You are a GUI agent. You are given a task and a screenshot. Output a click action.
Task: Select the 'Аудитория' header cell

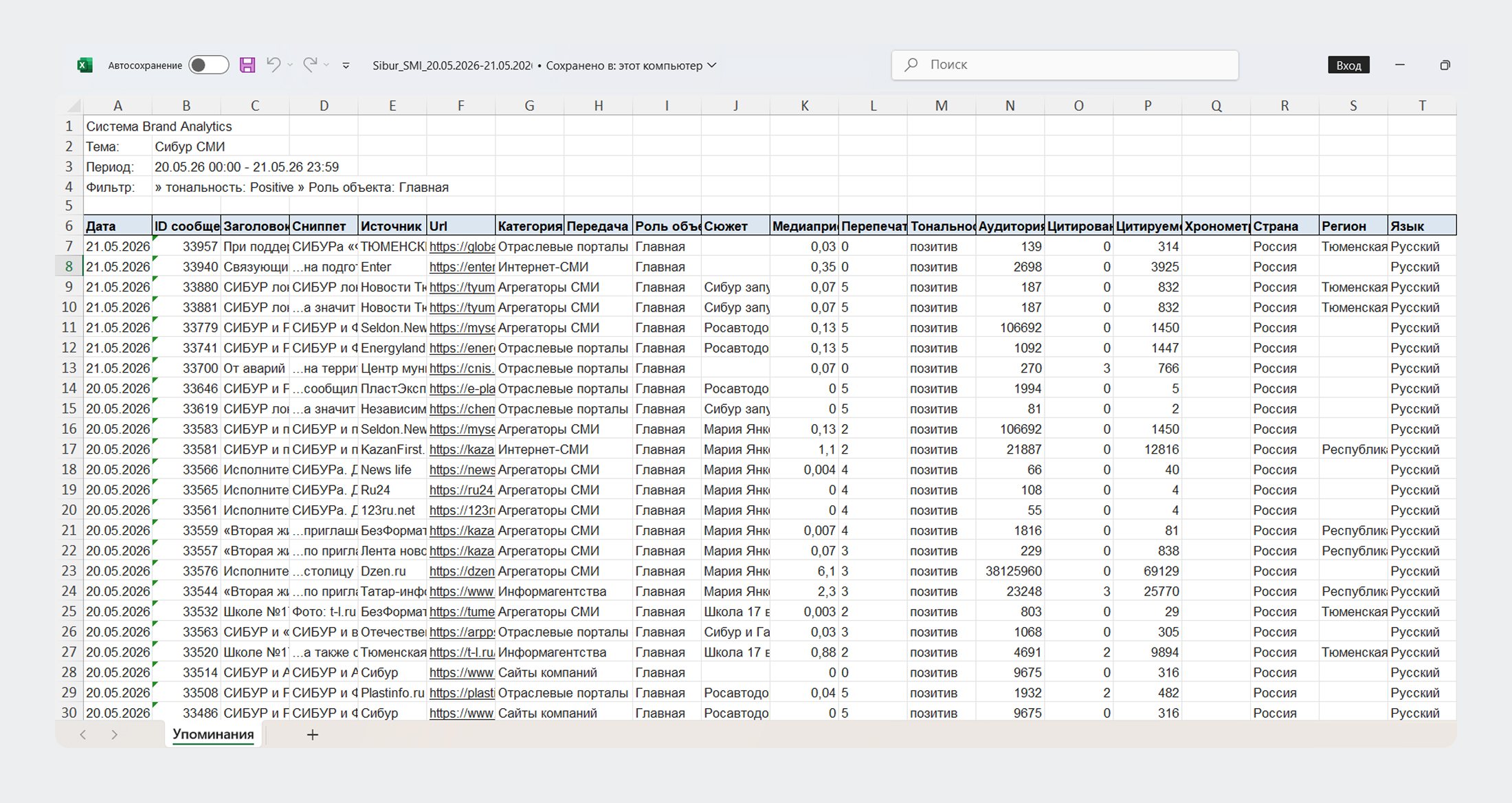click(1010, 226)
